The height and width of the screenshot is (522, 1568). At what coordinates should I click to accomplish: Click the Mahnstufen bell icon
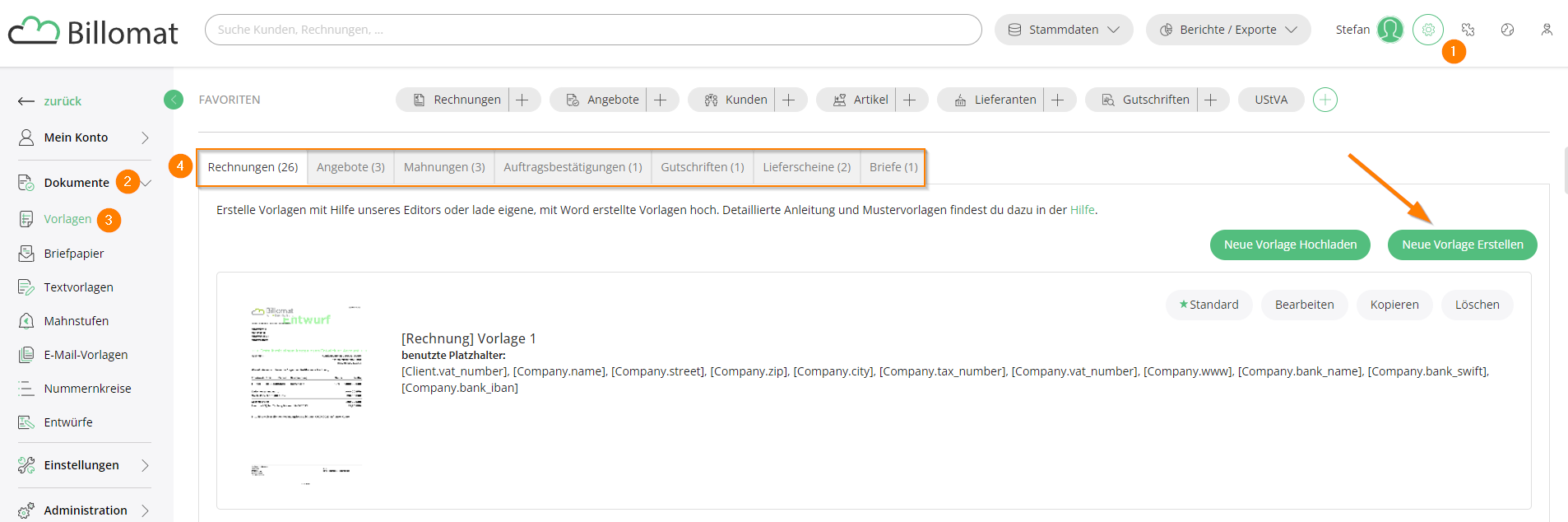pyautogui.click(x=26, y=321)
